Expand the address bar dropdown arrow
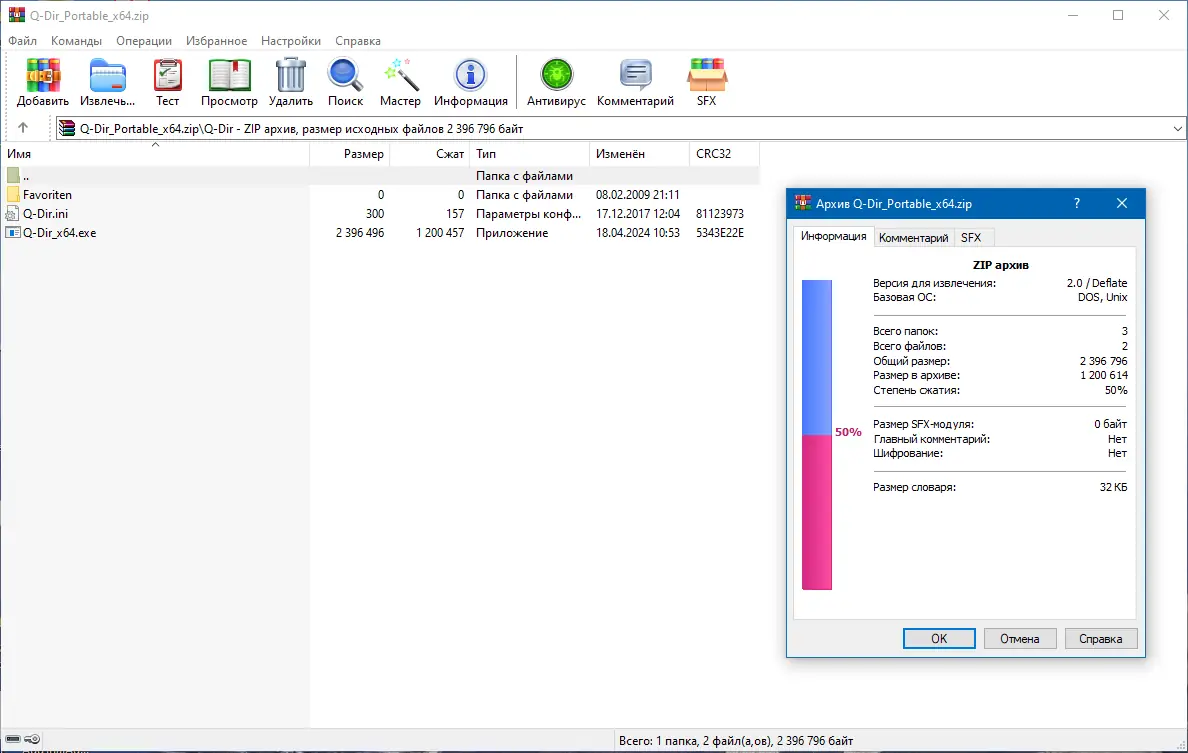This screenshot has width=1188, height=753. 1177,129
